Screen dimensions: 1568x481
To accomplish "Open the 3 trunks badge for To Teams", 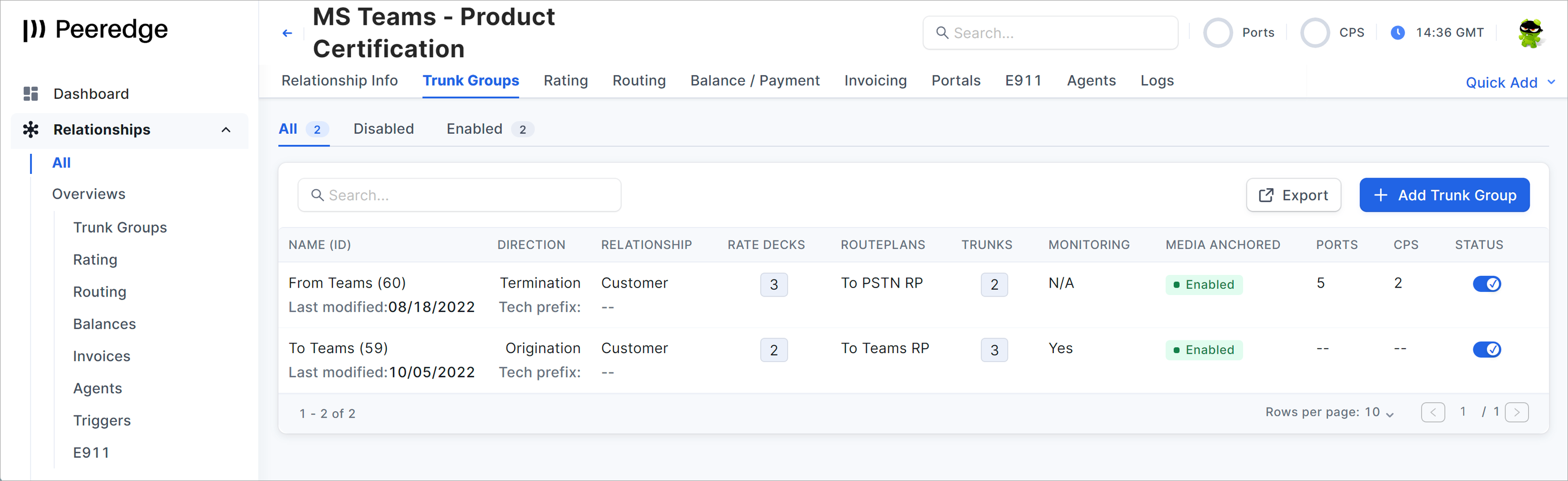I will (x=994, y=350).
